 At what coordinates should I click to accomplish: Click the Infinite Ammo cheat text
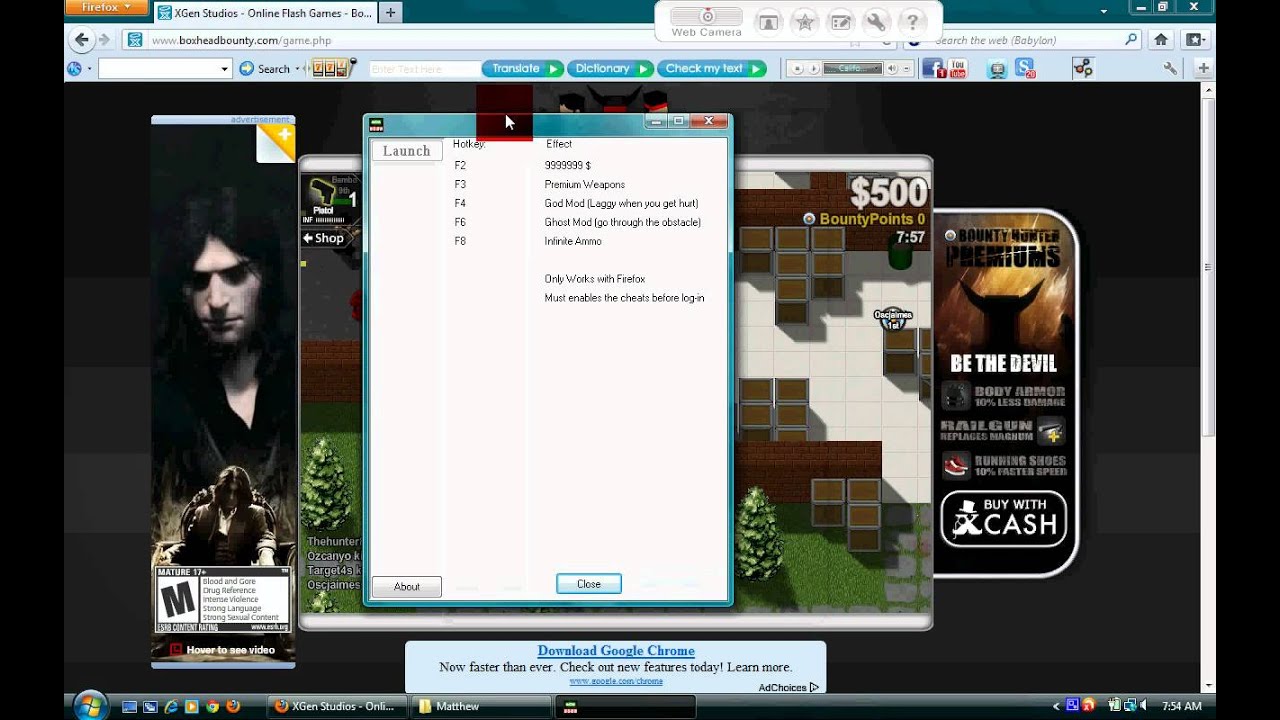573,241
